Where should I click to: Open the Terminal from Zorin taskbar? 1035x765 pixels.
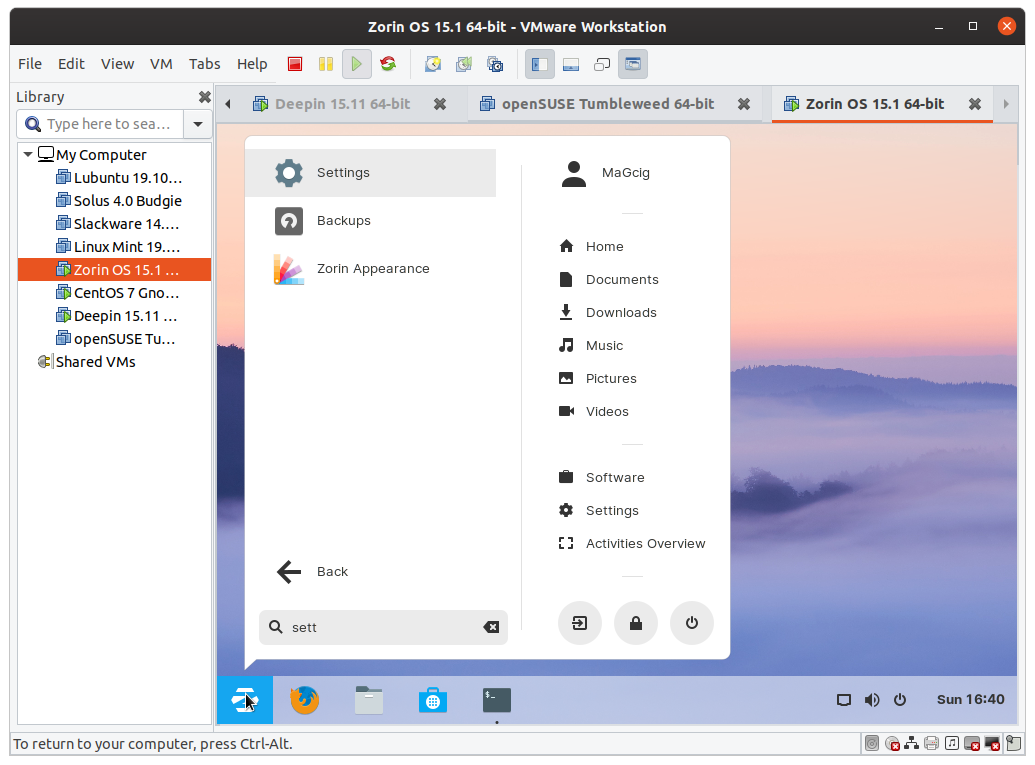pos(497,700)
